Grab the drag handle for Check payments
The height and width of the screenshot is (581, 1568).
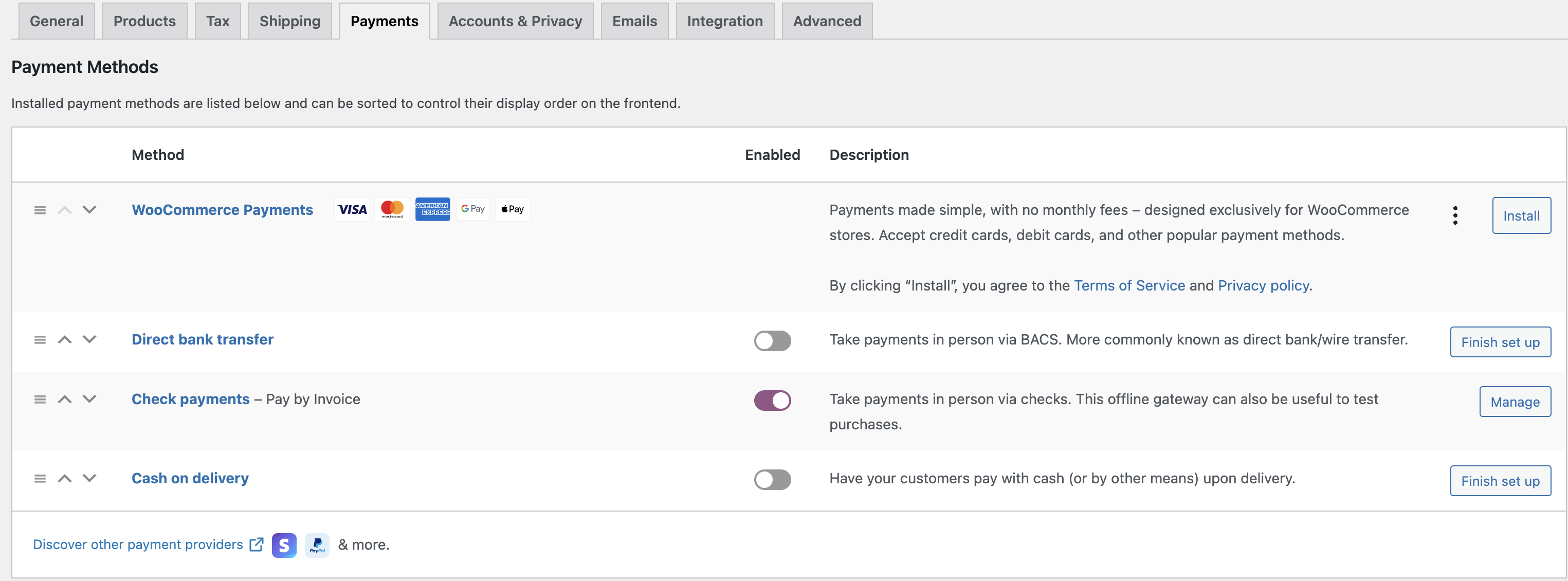pos(40,400)
